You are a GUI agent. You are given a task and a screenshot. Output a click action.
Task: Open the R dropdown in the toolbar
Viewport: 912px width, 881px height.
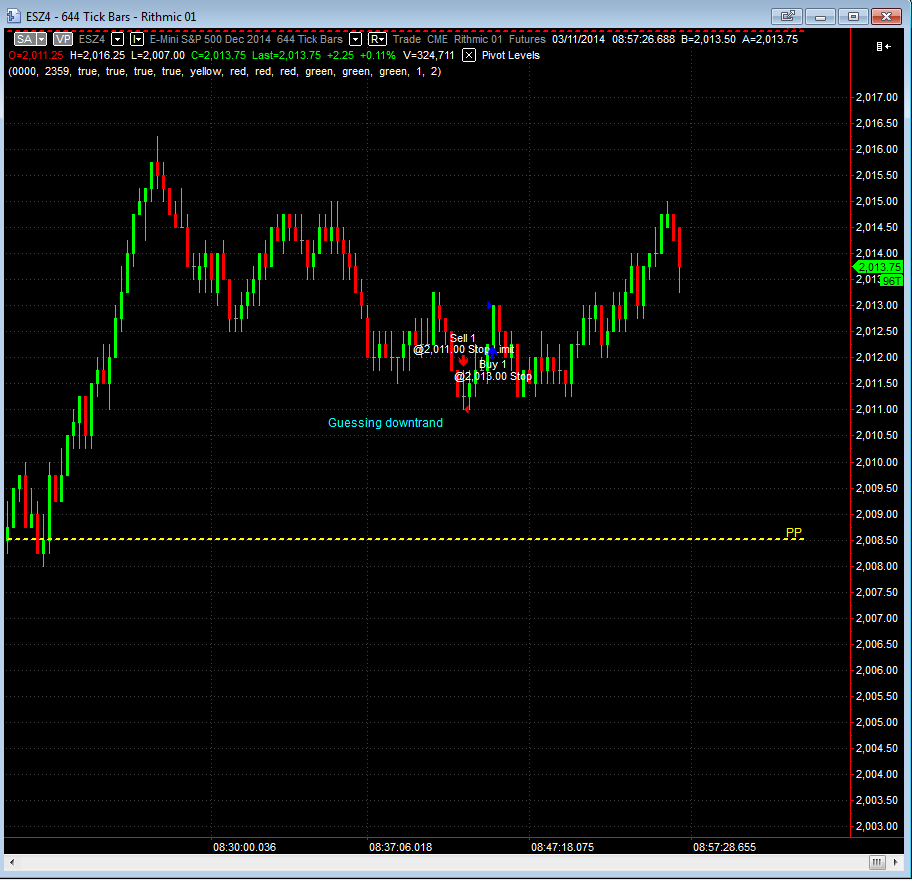pos(377,39)
